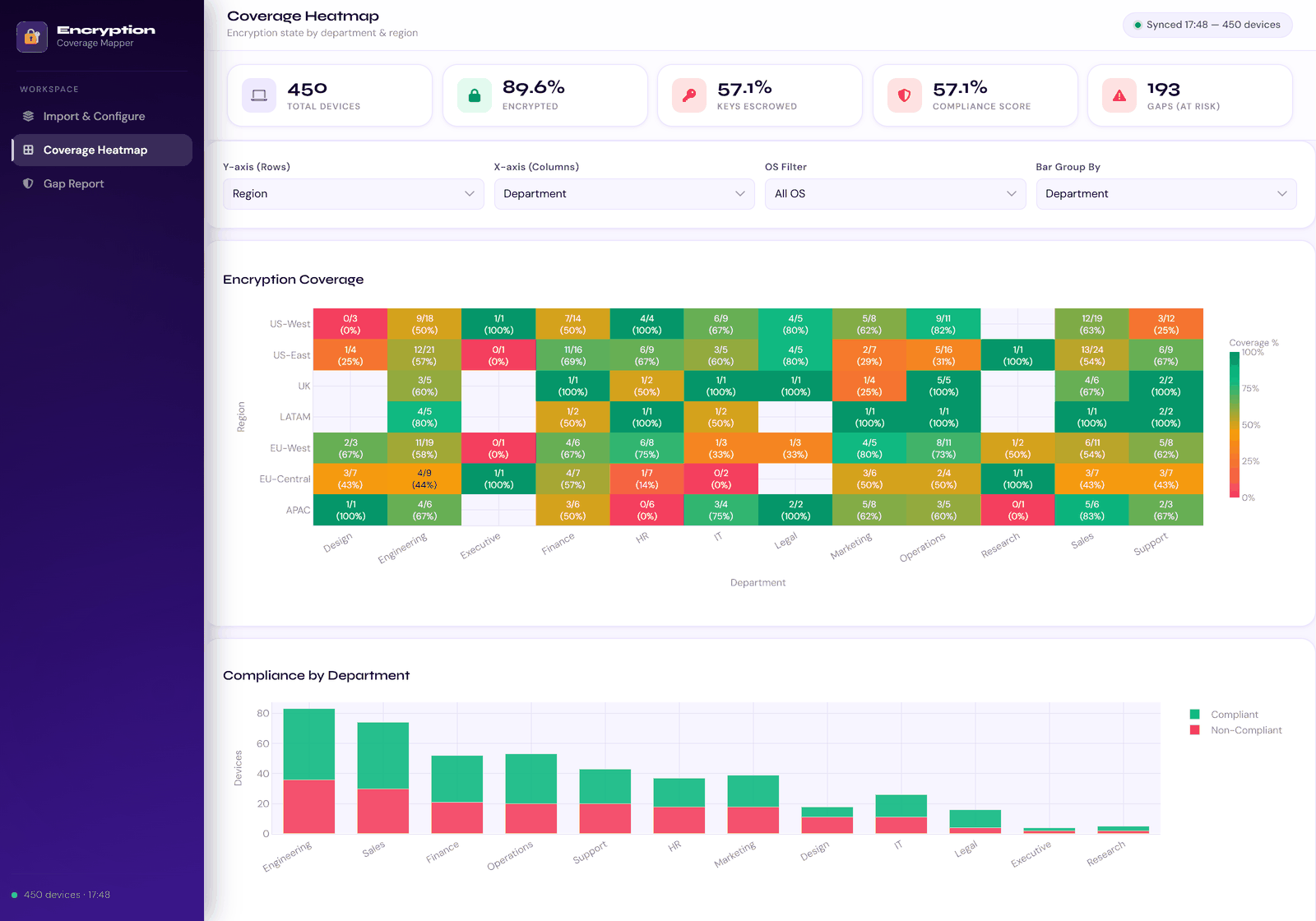Click the warning triangle icon on Gaps card
The width and height of the screenshot is (1316, 921).
[x=1119, y=95]
